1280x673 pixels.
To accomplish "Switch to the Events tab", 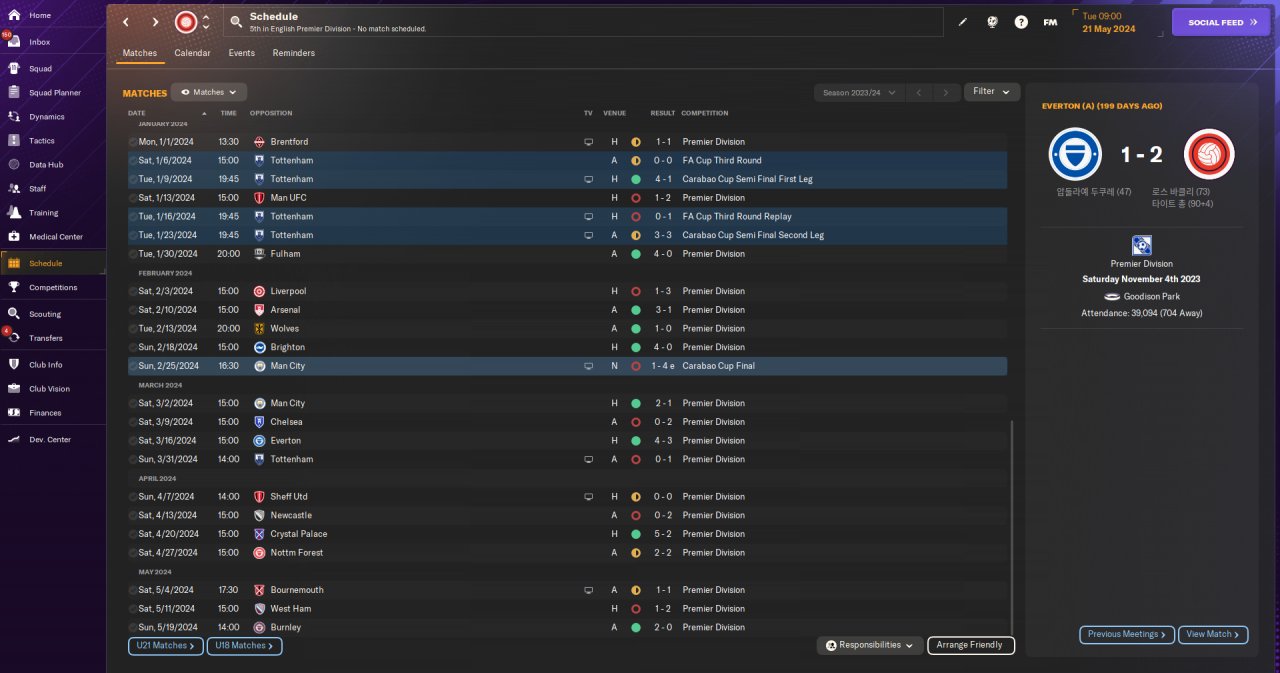I will pyautogui.click(x=241, y=53).
